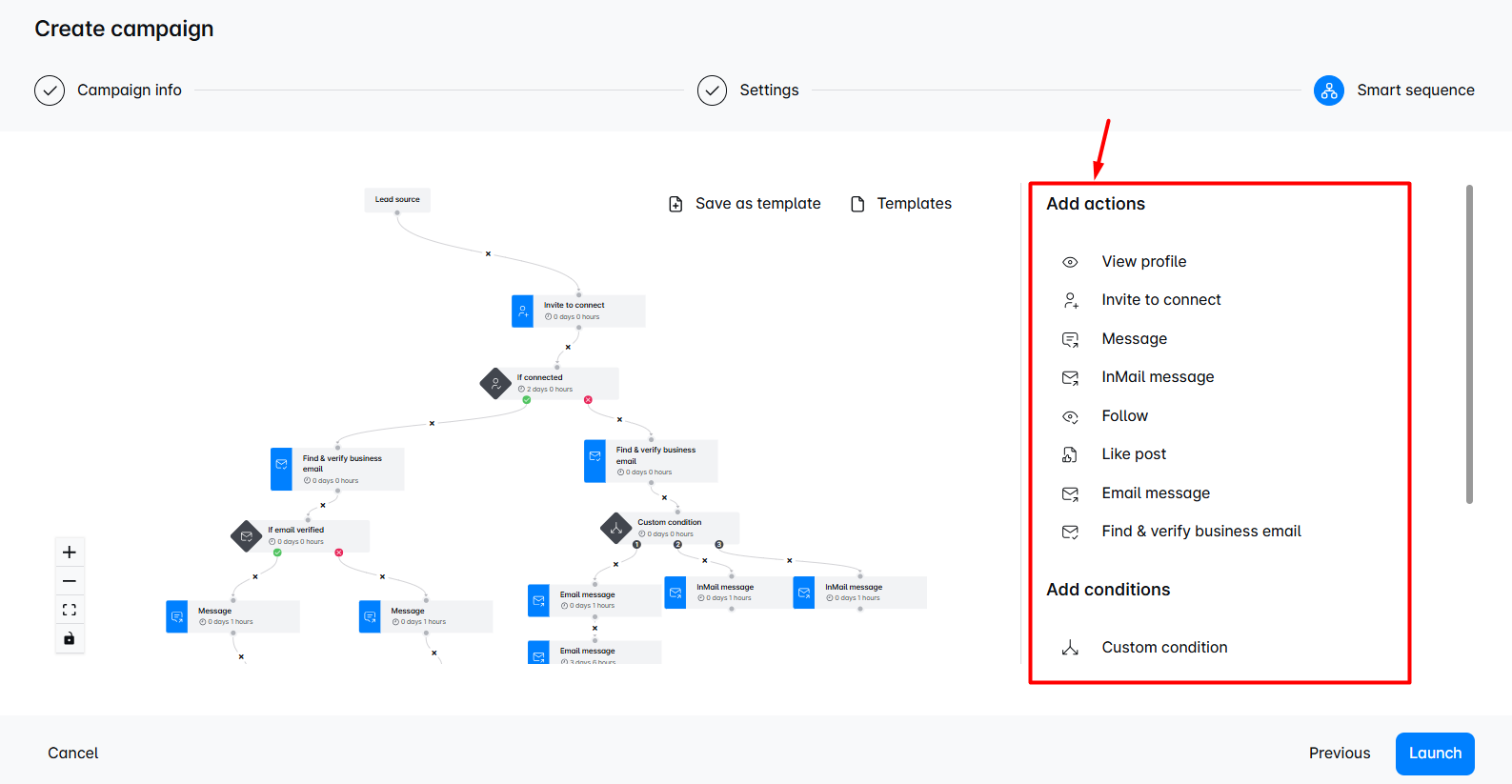
Task: Toggle the canvas lock icon
Action: click(70, 638)
